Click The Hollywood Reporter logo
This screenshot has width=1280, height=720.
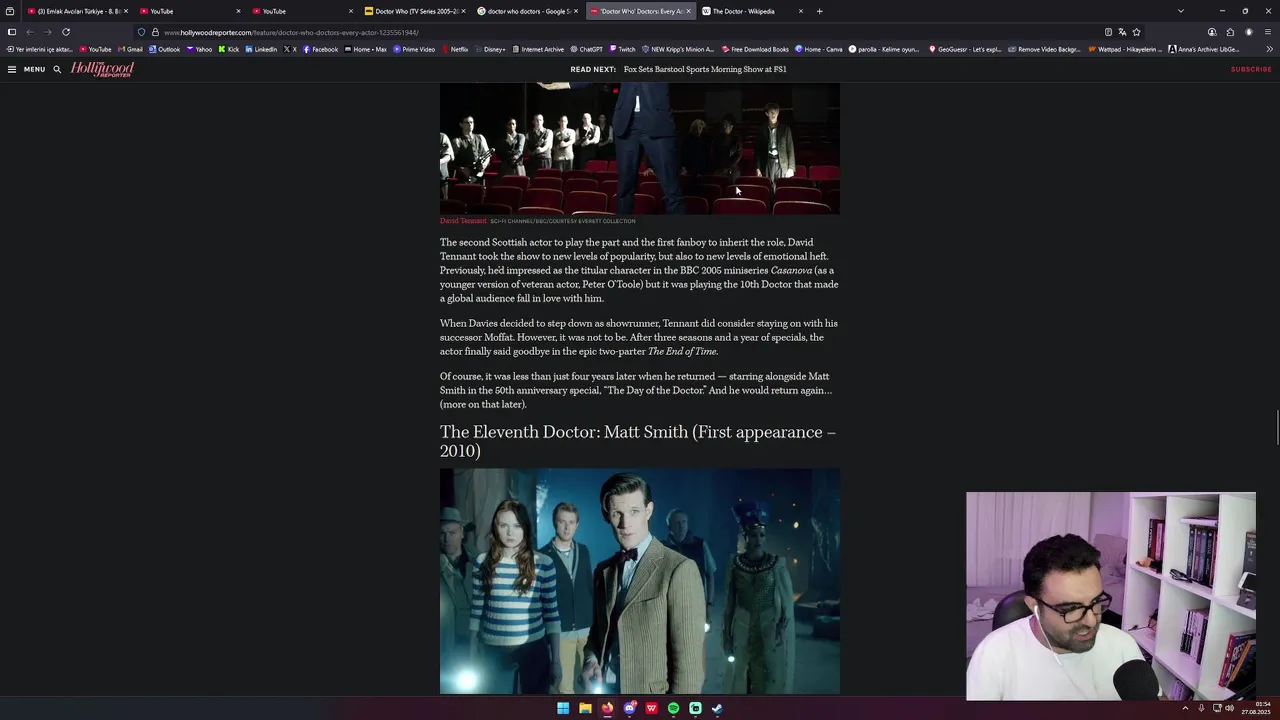coord(102,69)
